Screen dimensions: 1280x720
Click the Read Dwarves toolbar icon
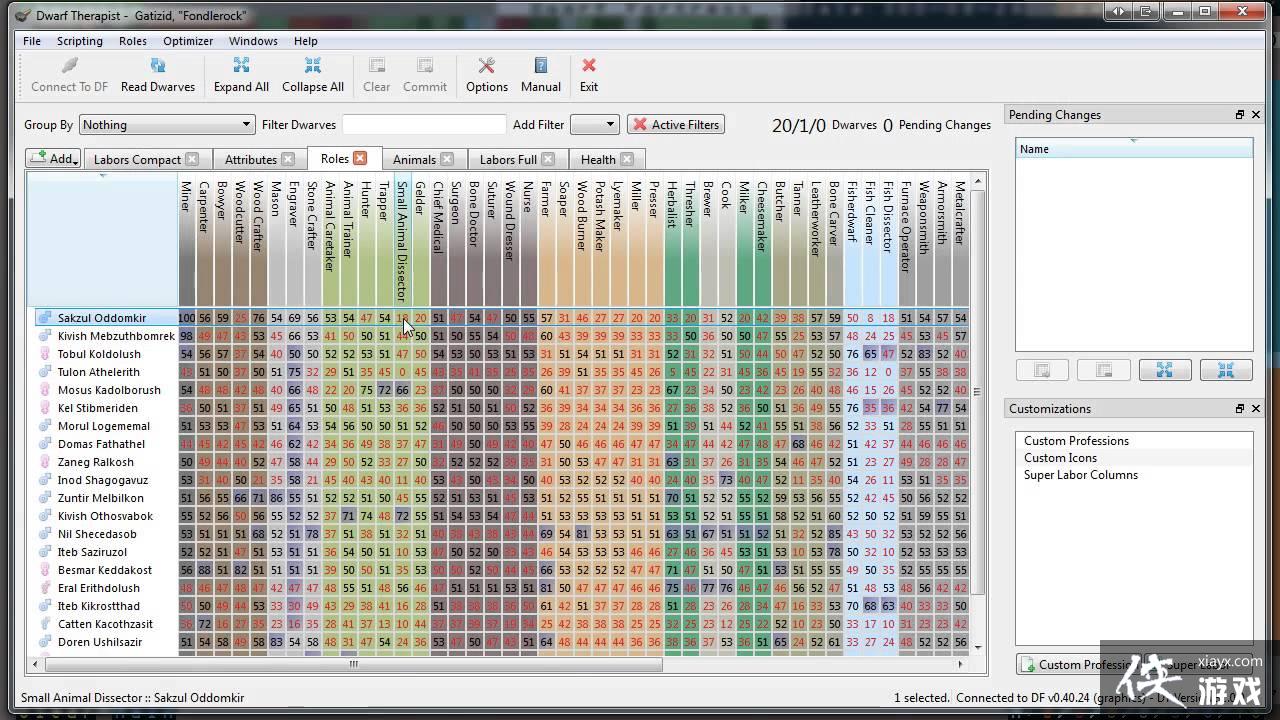point(158,75)
